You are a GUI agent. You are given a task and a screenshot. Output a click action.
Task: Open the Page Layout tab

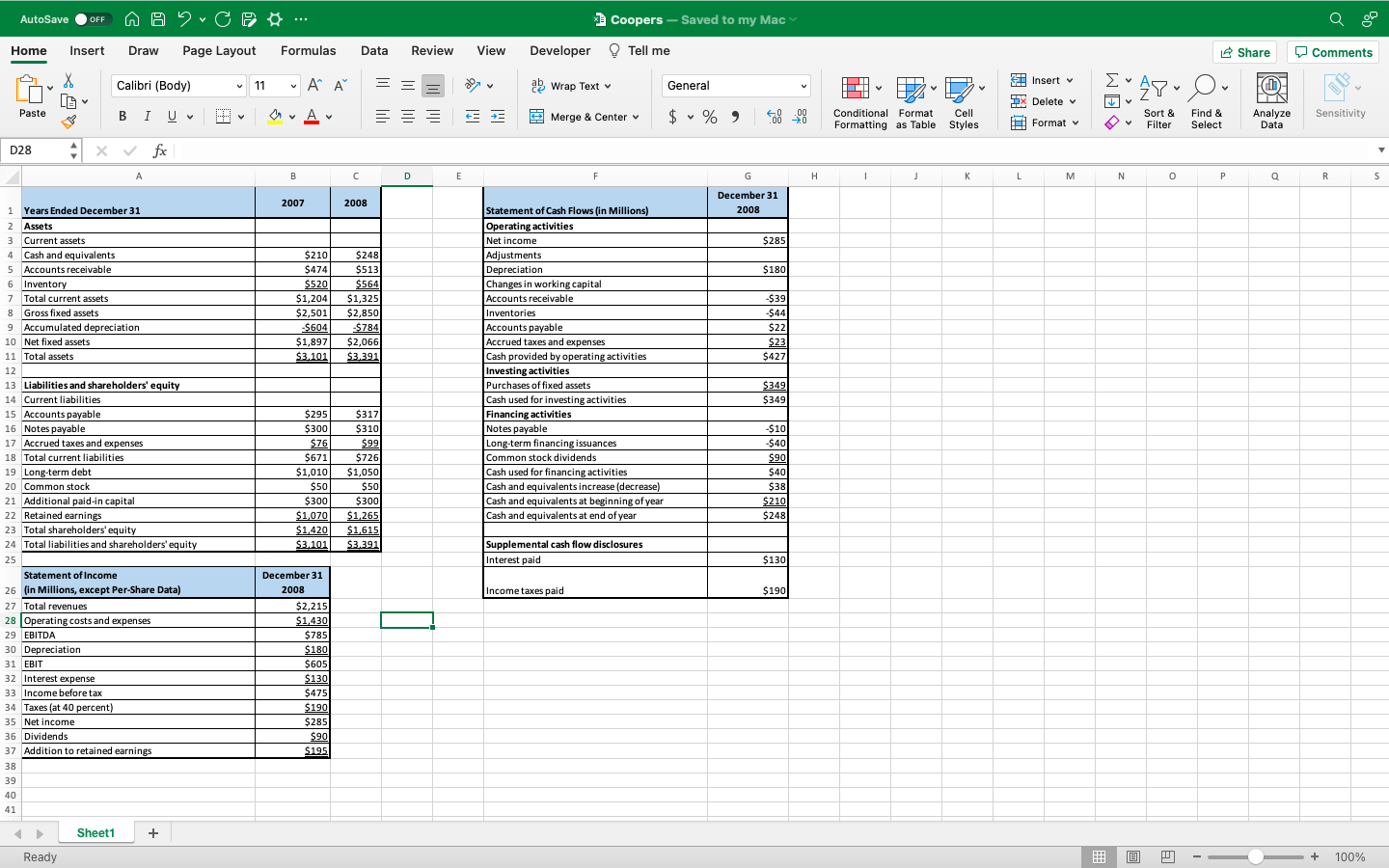point(219,51)
